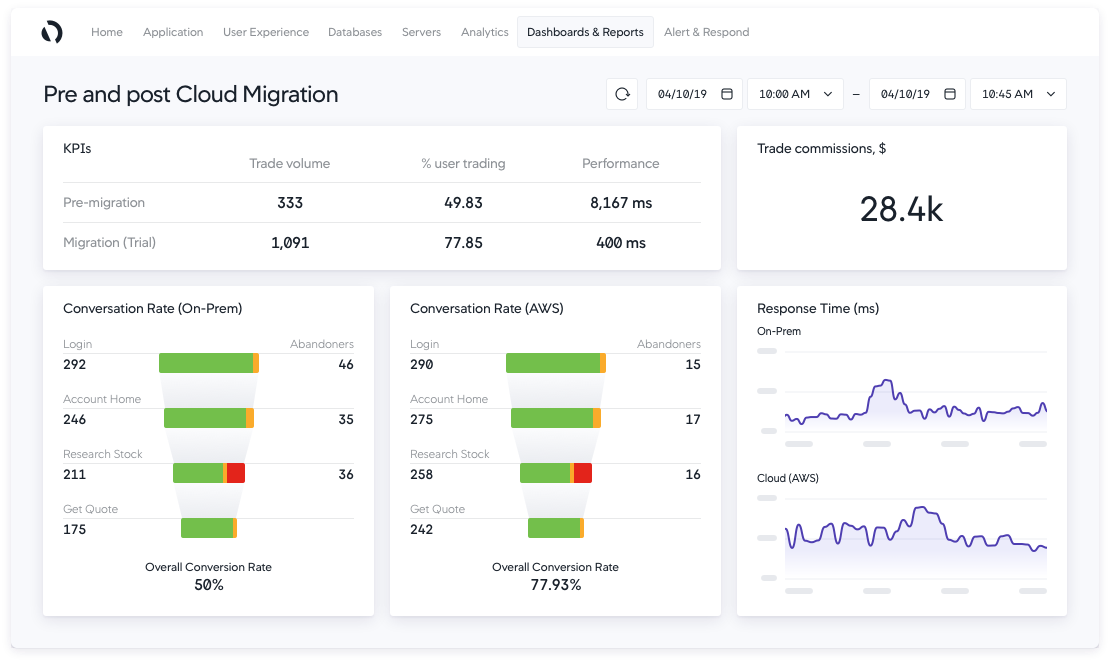Click the On-Prem Get Quote funnel bar

(x=209, y=528)
